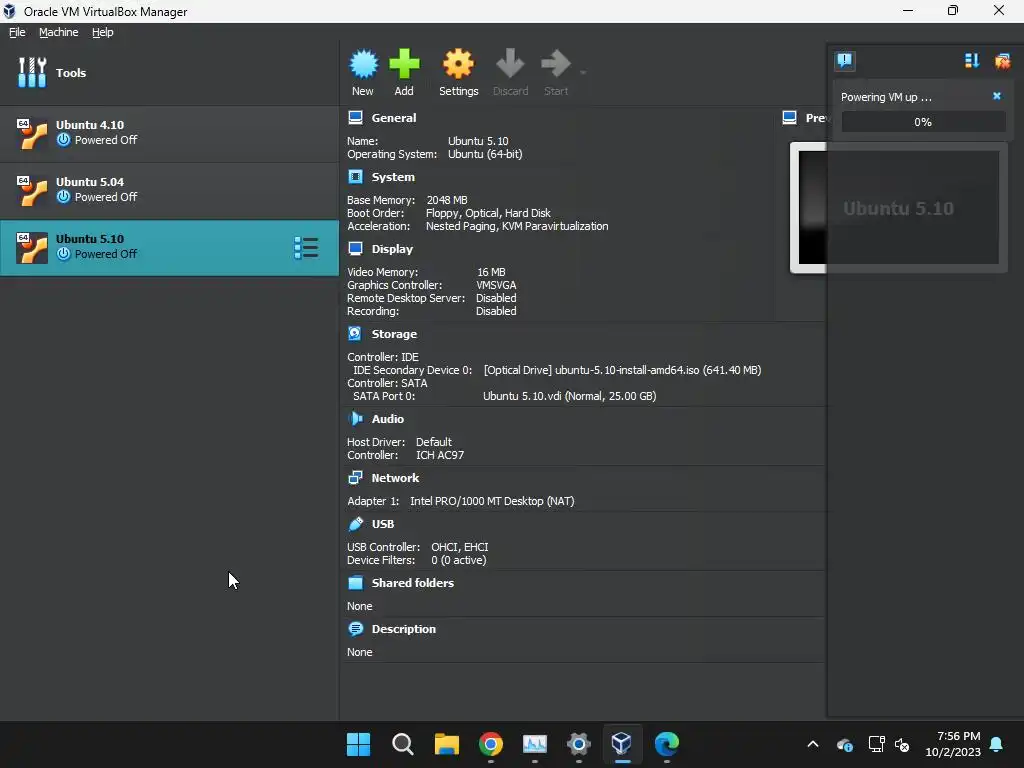1024x768 pixels.
Task: Cancel the Powering VM up notification
Action: point(997,96)
